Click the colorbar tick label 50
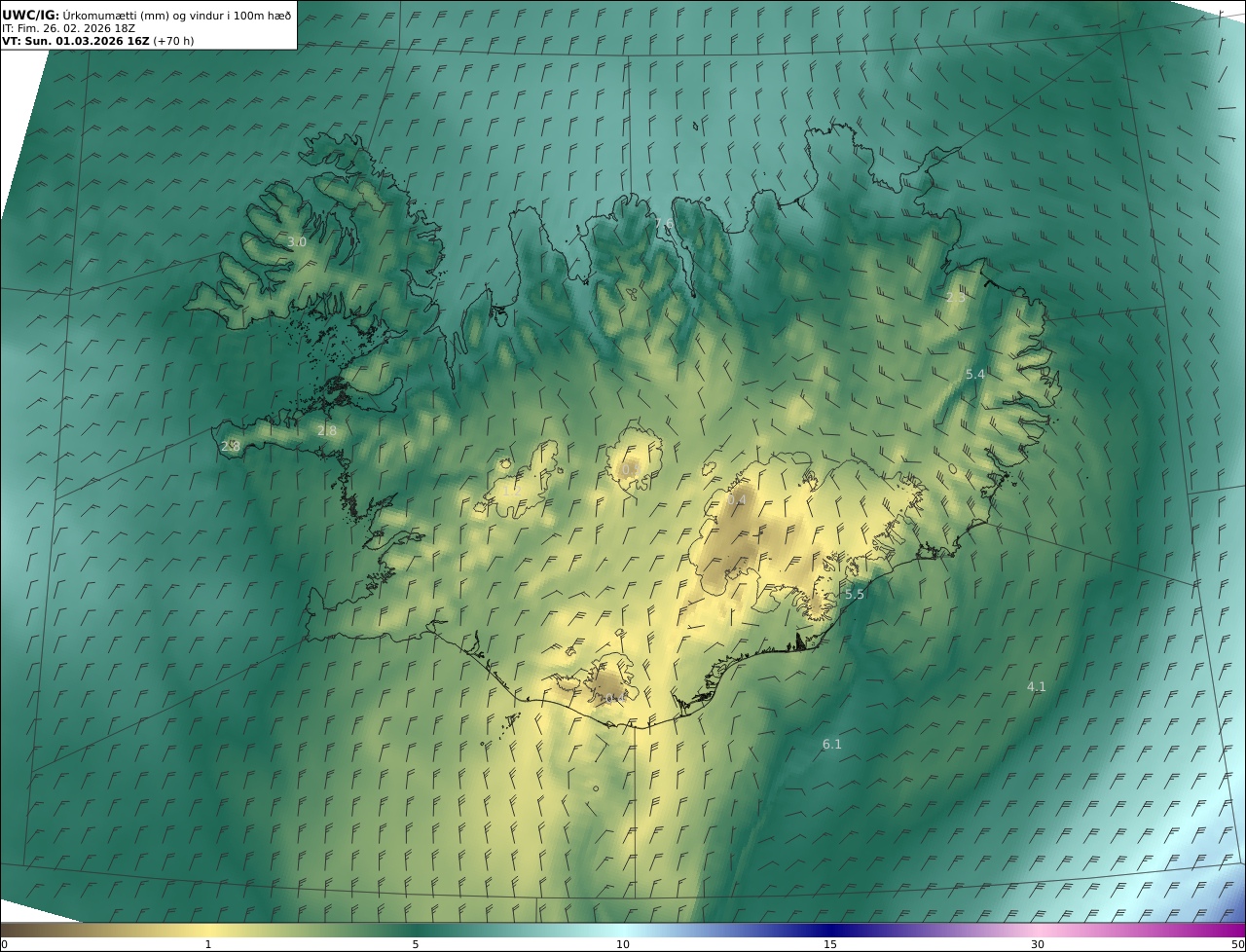 point(1237,944)
